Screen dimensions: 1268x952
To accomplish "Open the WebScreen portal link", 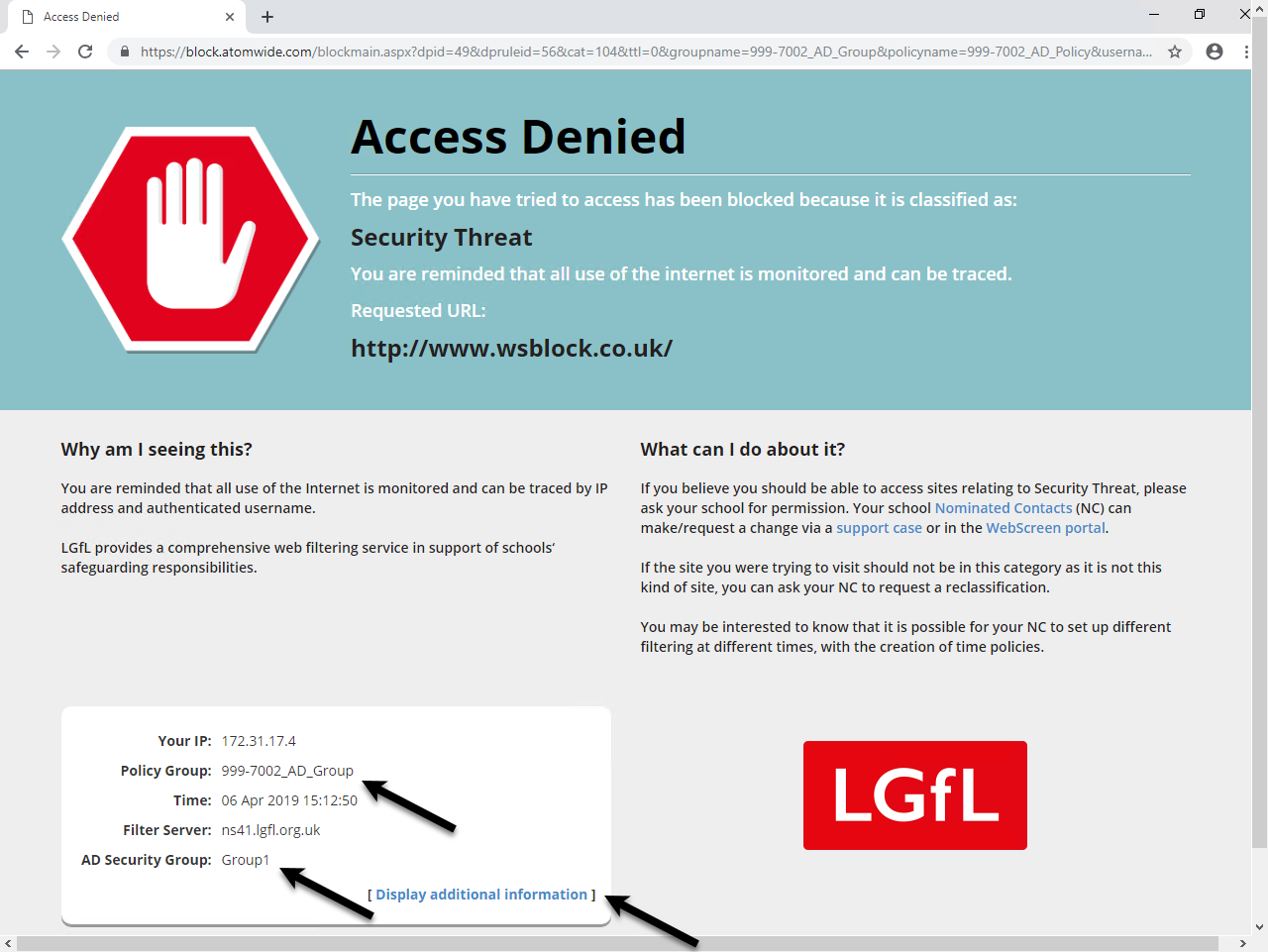I will (1045, 528).
